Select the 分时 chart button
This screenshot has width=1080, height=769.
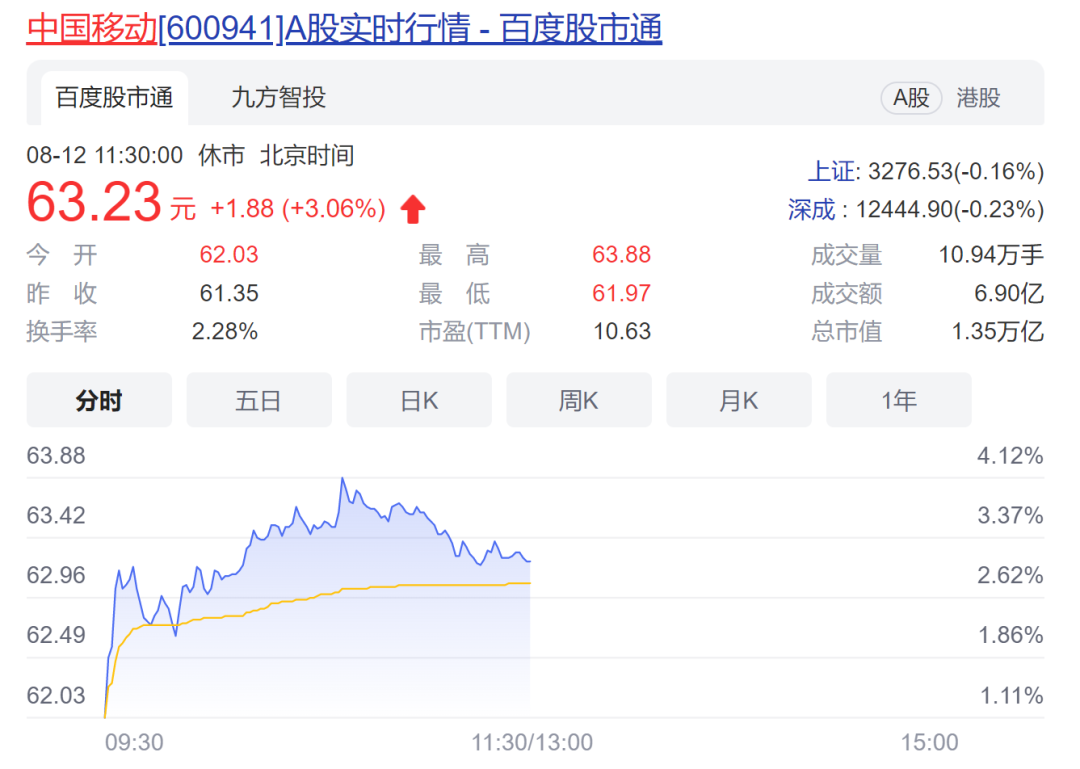(99, 401)
